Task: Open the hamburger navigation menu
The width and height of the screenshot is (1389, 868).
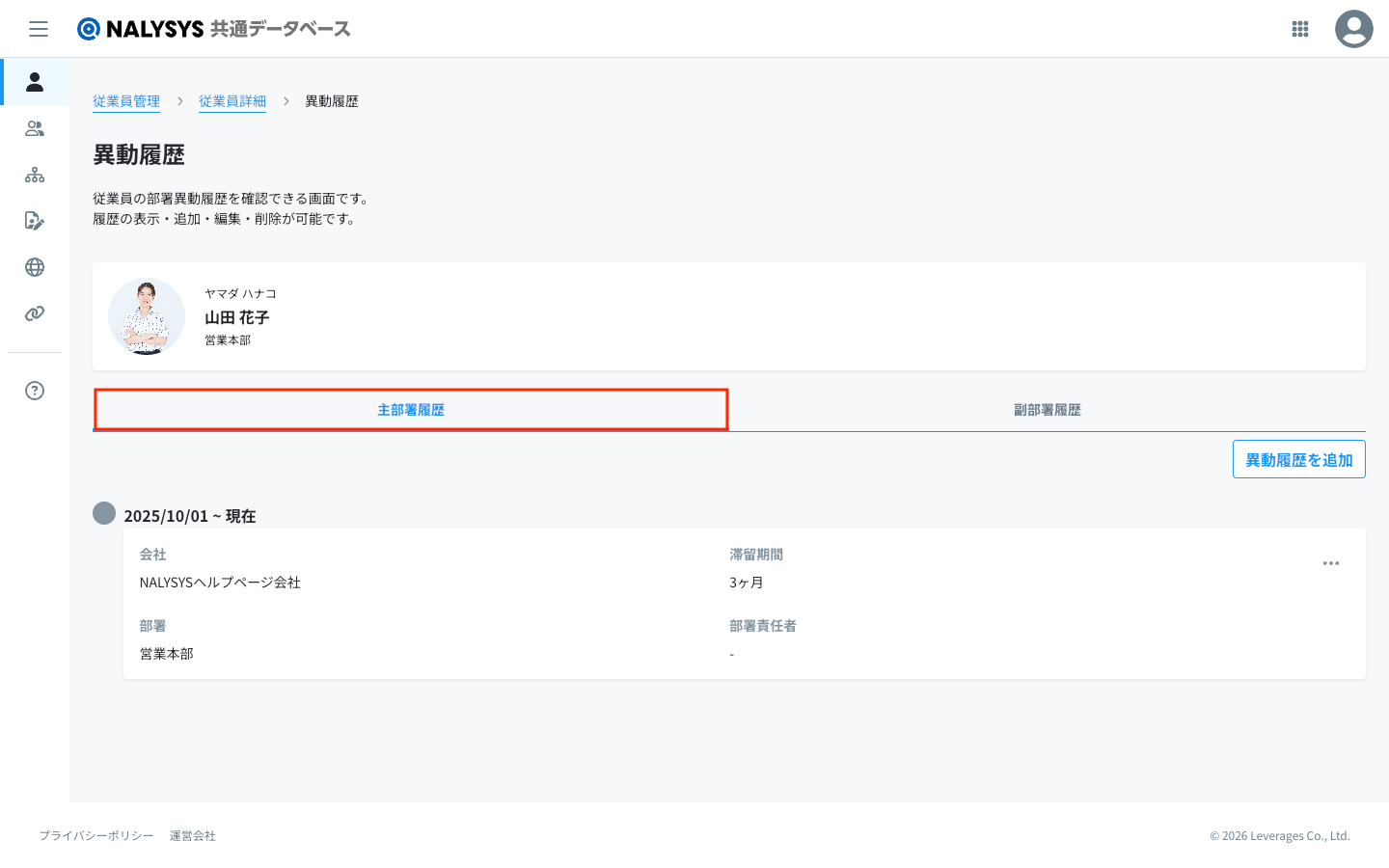Action: [39, 29]
